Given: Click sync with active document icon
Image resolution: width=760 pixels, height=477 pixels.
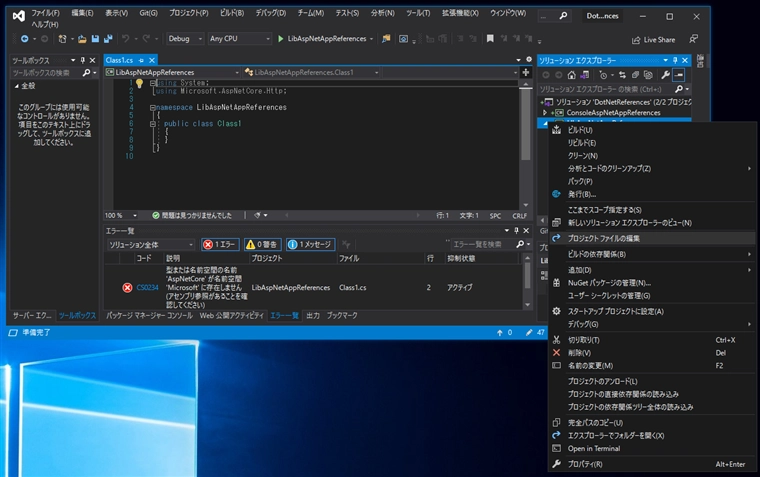Looking at the screenshot, I should [x=622, y=75].
